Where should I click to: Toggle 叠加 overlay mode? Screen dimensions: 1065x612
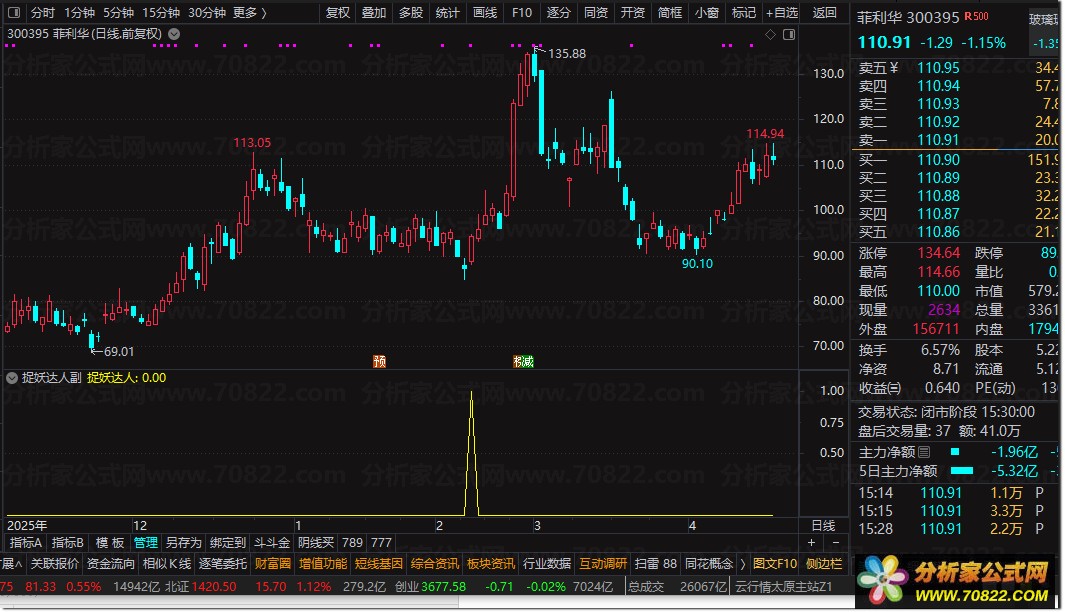point(374,12)
